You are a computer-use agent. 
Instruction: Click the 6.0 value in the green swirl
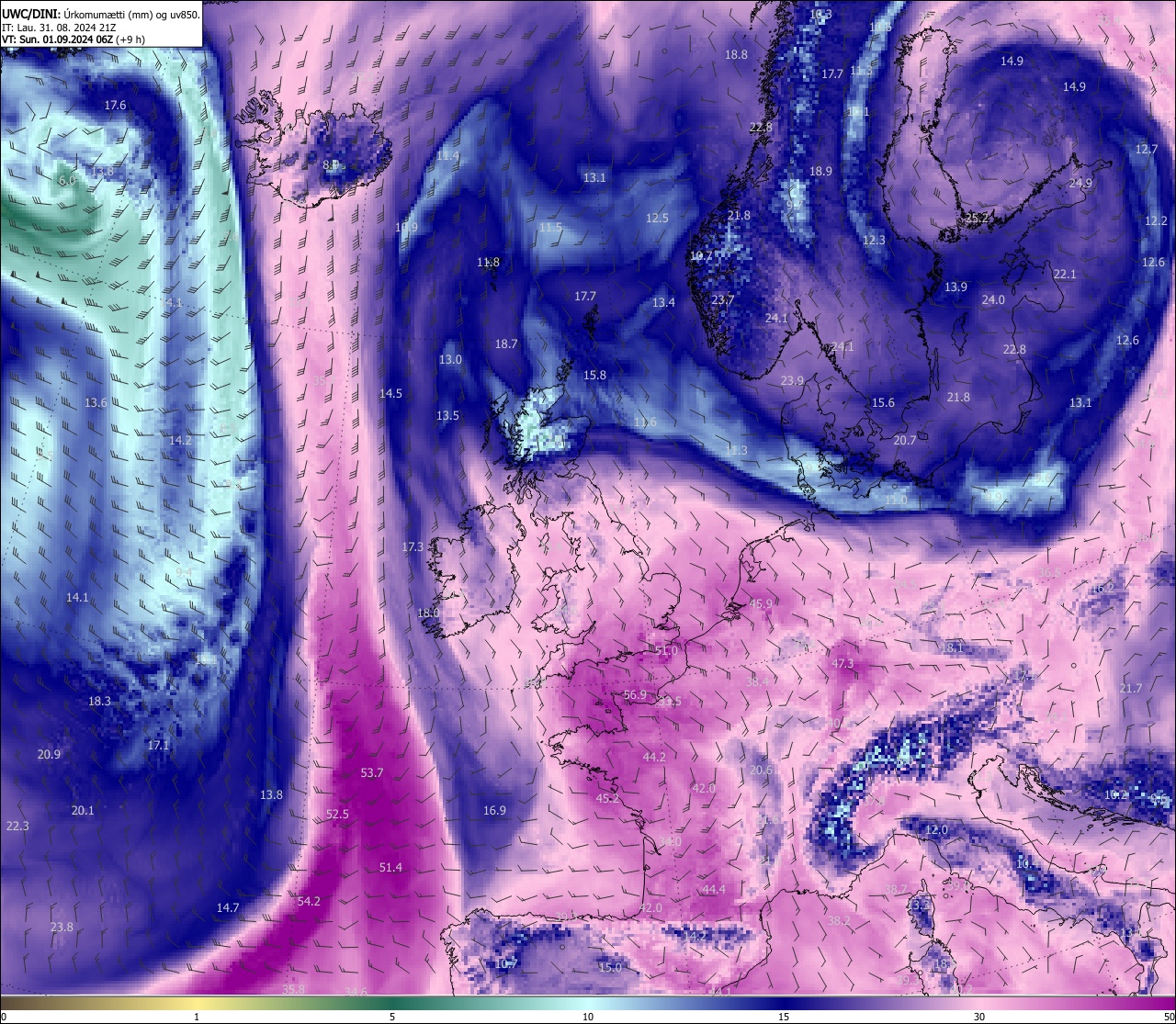pos(66,181)
